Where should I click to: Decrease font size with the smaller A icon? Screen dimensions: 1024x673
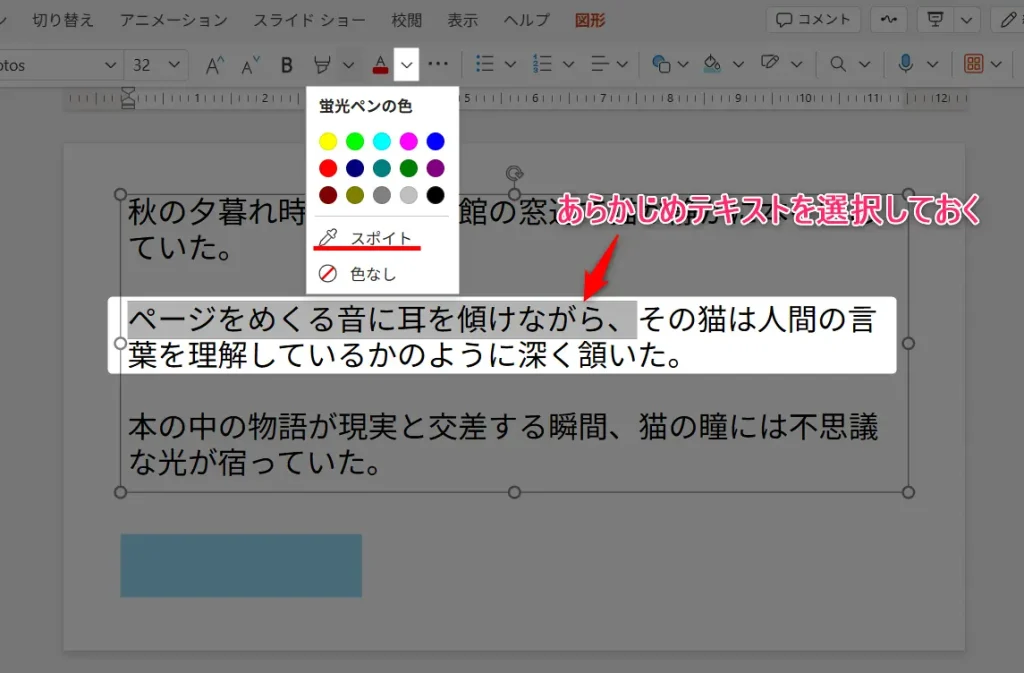pyautogui.click(x=251, y=65)
